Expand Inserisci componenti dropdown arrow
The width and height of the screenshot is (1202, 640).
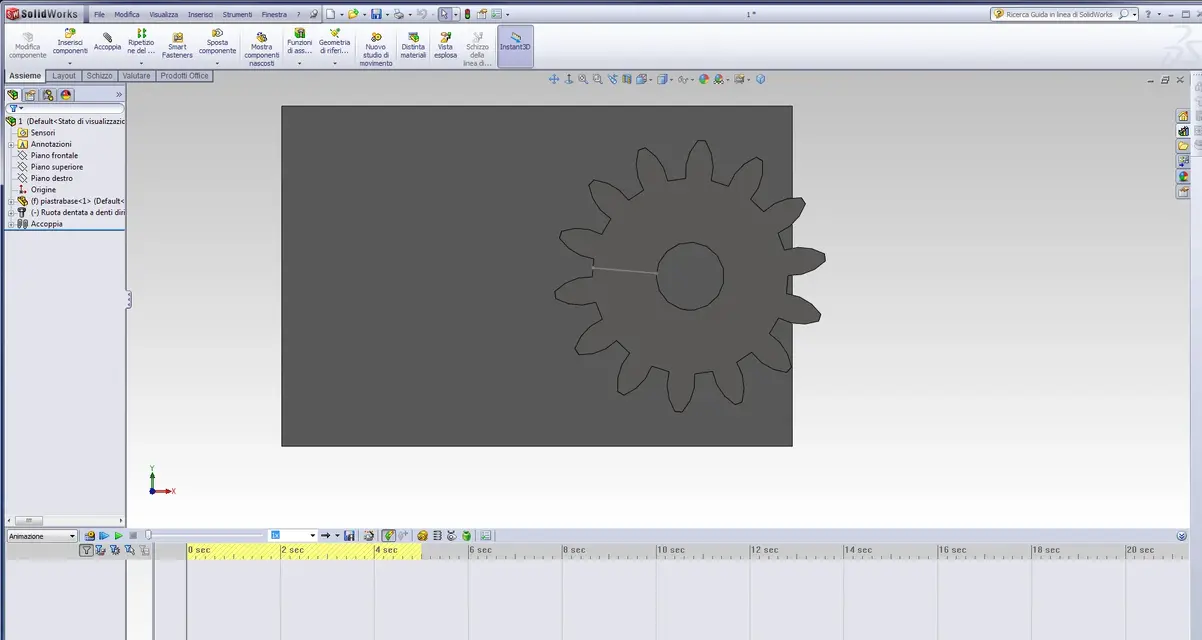70,63
